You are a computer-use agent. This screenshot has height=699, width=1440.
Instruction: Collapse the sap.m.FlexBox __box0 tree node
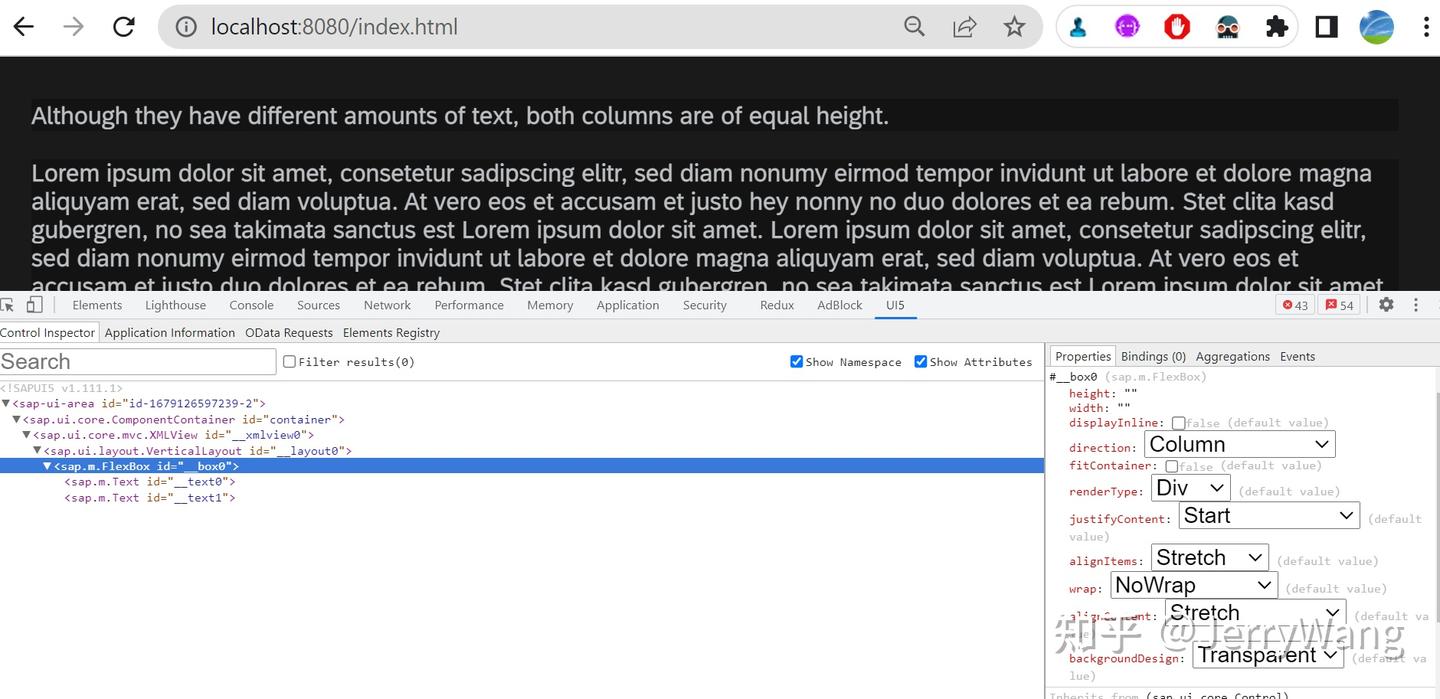[47, 467]
